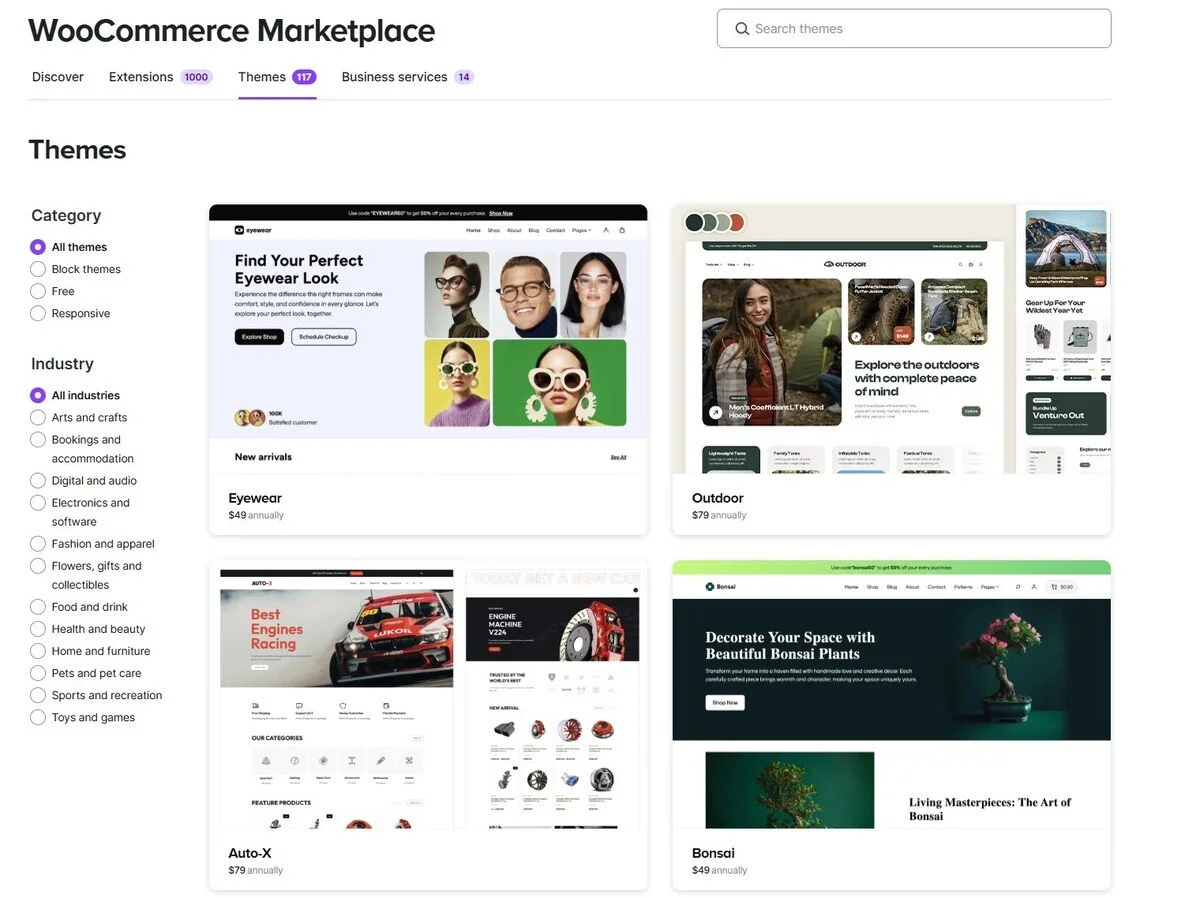Click the search magnifier icon

click(742, 29)
